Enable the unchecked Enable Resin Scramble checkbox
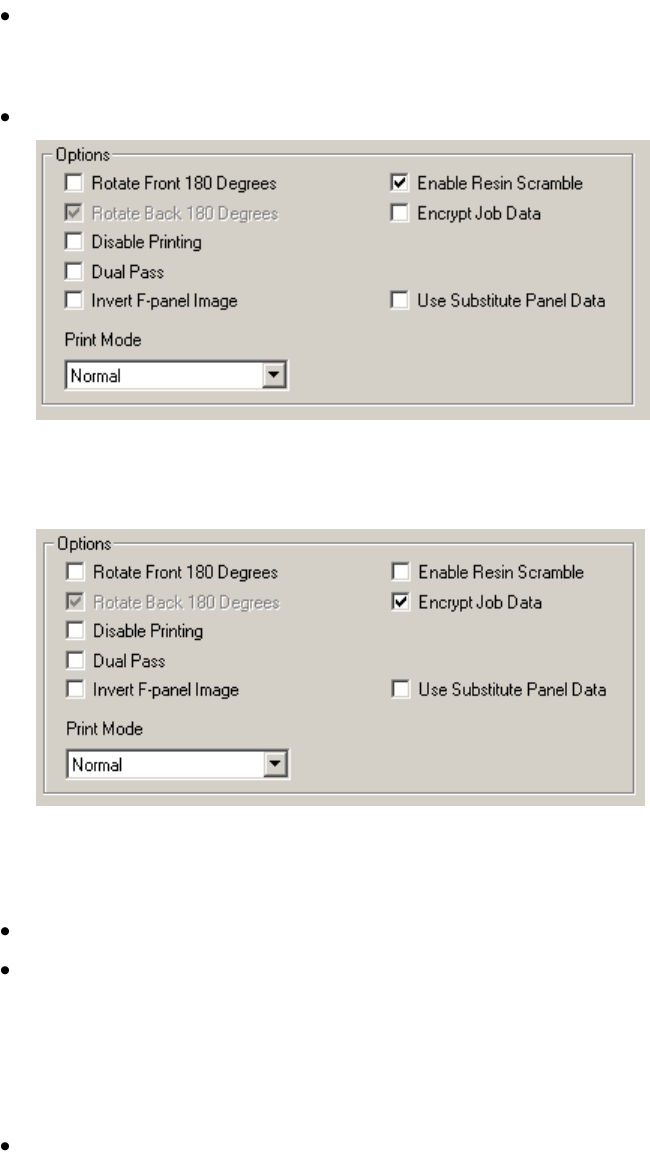The height and width of the screenshot is (1158, 650). pyautogui.click(x=400, y=572)
